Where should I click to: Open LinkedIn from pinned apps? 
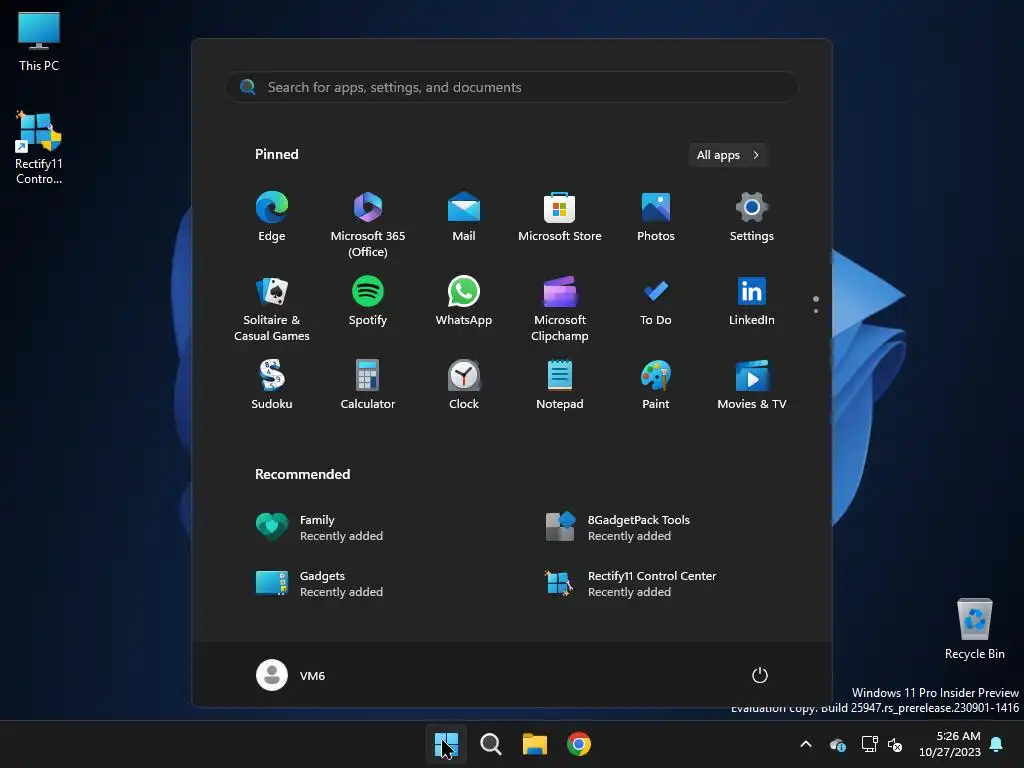tap(752, 301)
